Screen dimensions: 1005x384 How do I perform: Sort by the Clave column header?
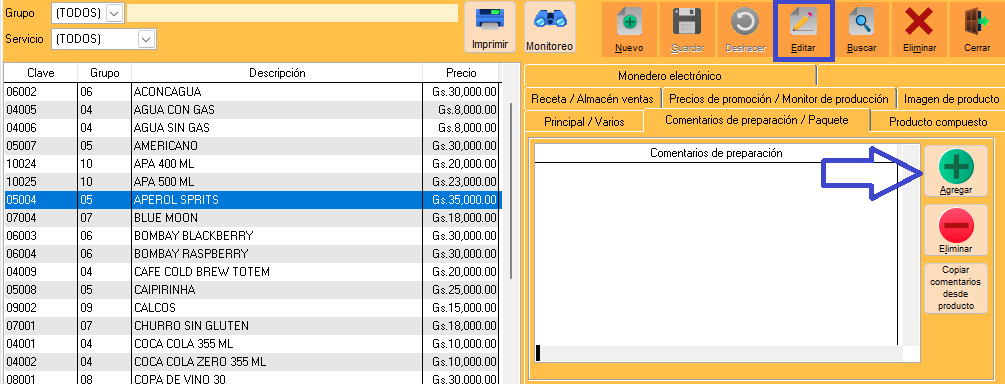click(x=40, y=73)
